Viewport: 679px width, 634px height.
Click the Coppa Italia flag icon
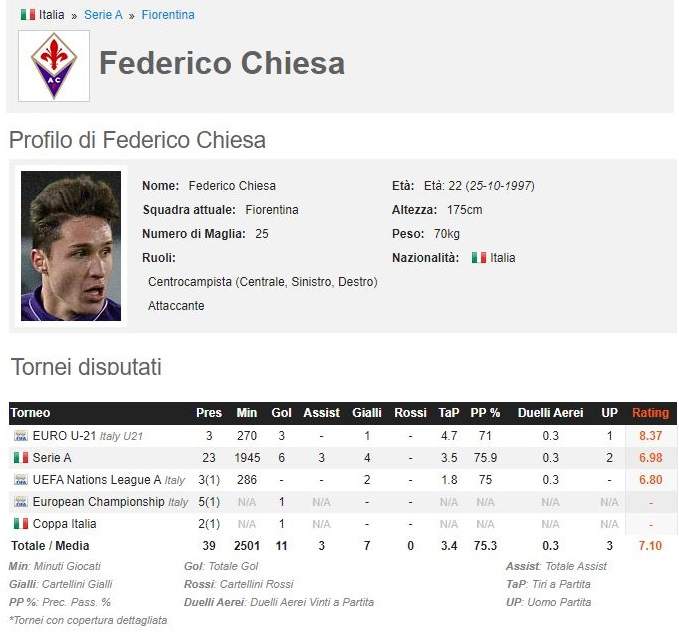pyautogui.click(x=21, y=524)
